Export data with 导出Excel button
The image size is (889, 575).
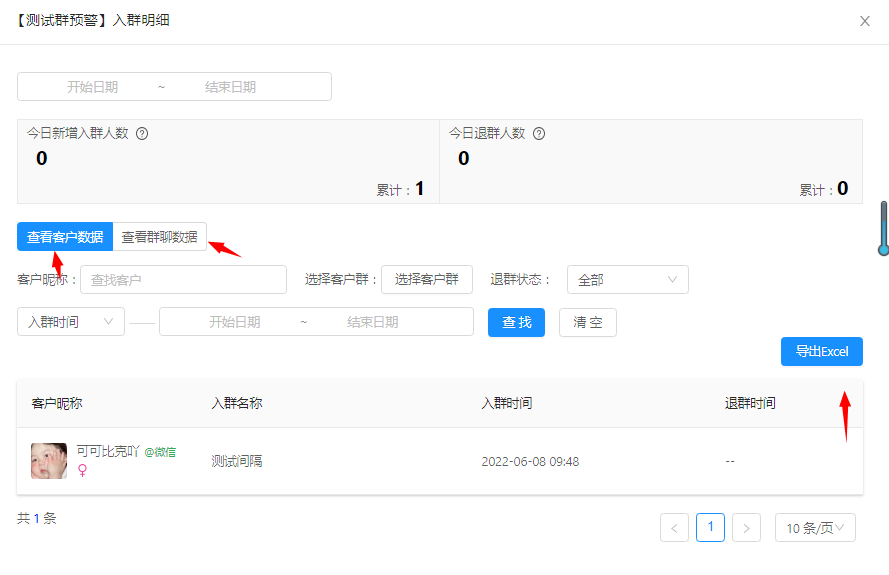tap(822, 352)
